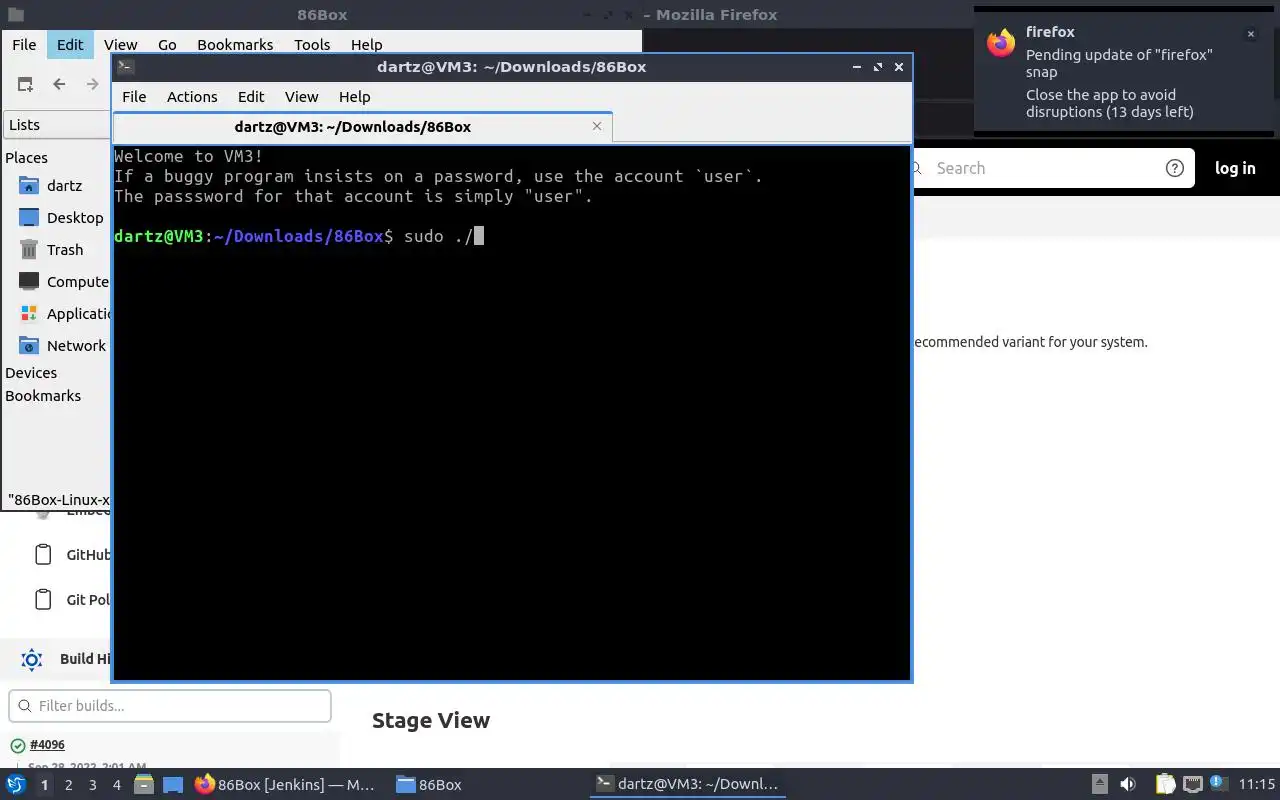Switch to workspace 2
This screenshot has width=1280, height=800.
tap(68, 785)
